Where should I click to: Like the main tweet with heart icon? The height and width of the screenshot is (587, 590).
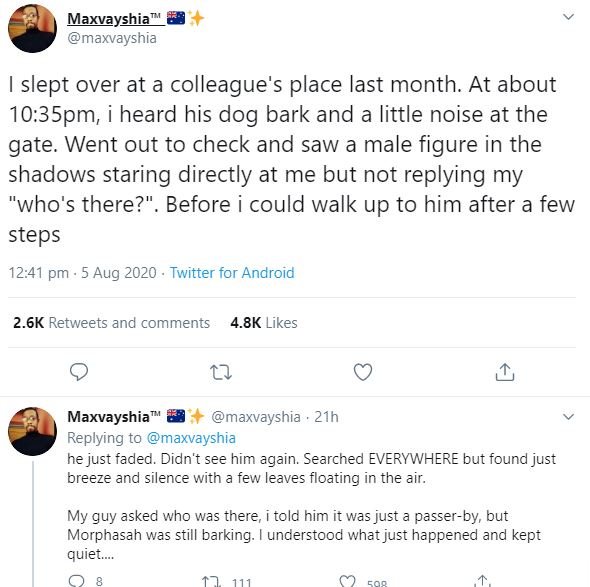coord(363,372)
